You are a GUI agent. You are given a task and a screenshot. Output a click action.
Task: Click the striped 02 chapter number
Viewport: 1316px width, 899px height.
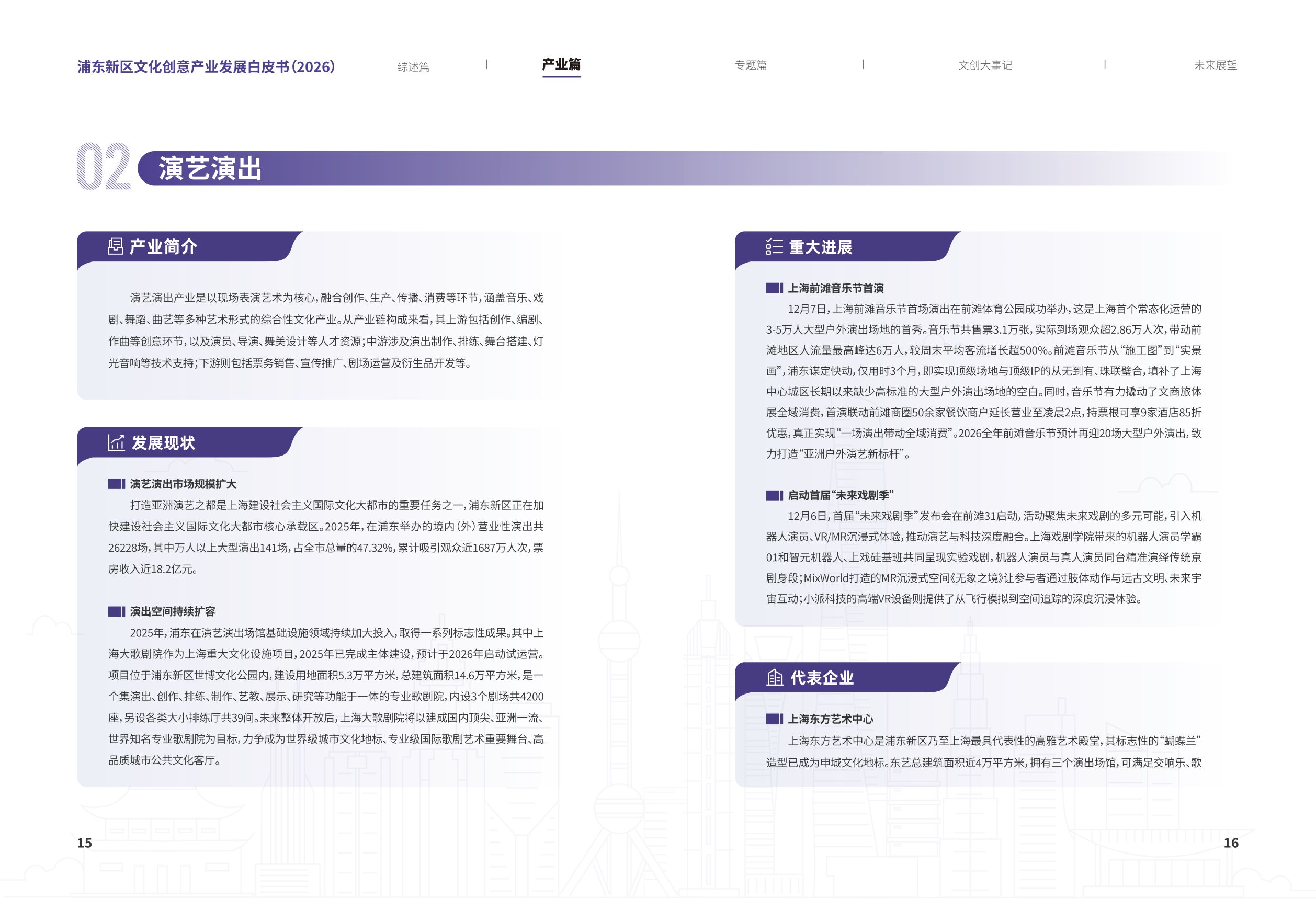(x=104, y=166)
